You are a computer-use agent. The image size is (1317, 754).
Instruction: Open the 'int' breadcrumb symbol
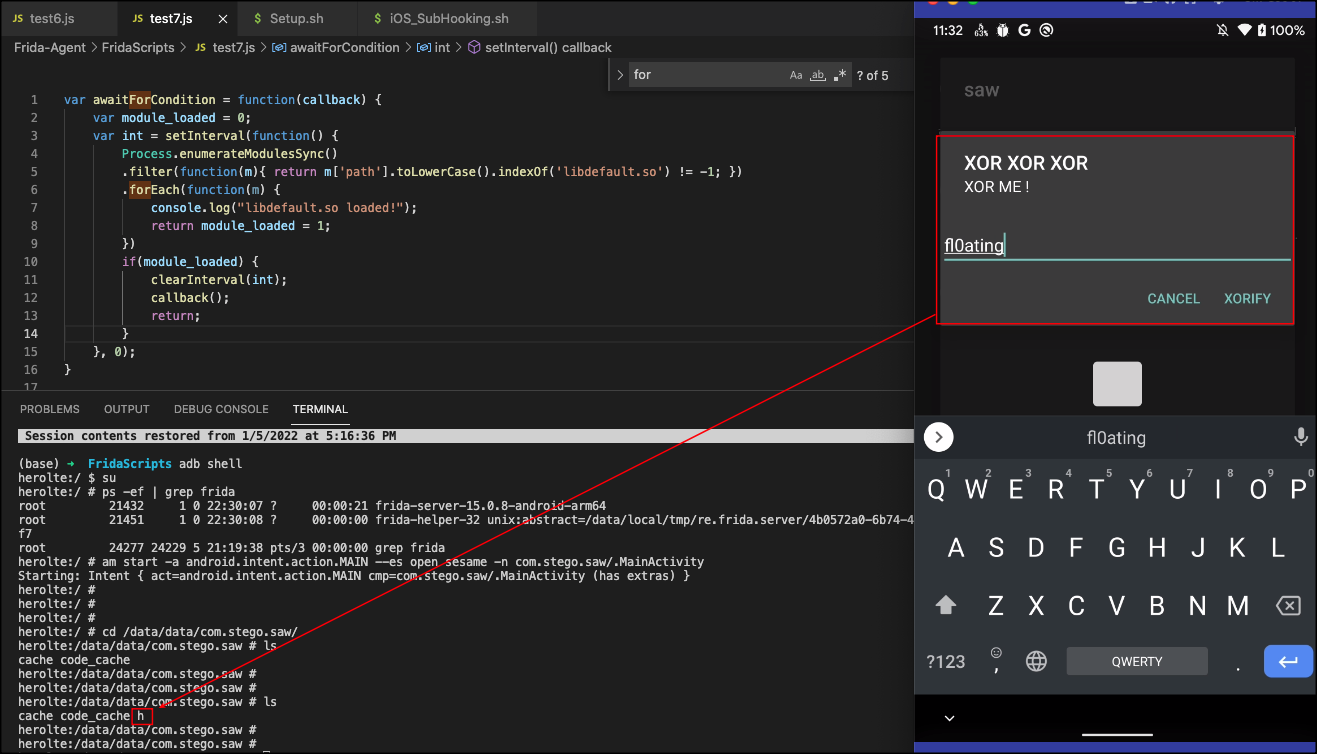coord(434,47)
